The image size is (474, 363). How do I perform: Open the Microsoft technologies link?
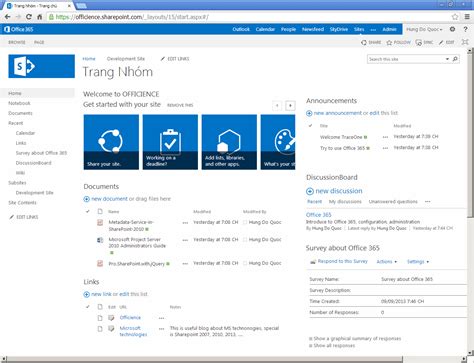point(133,331)
